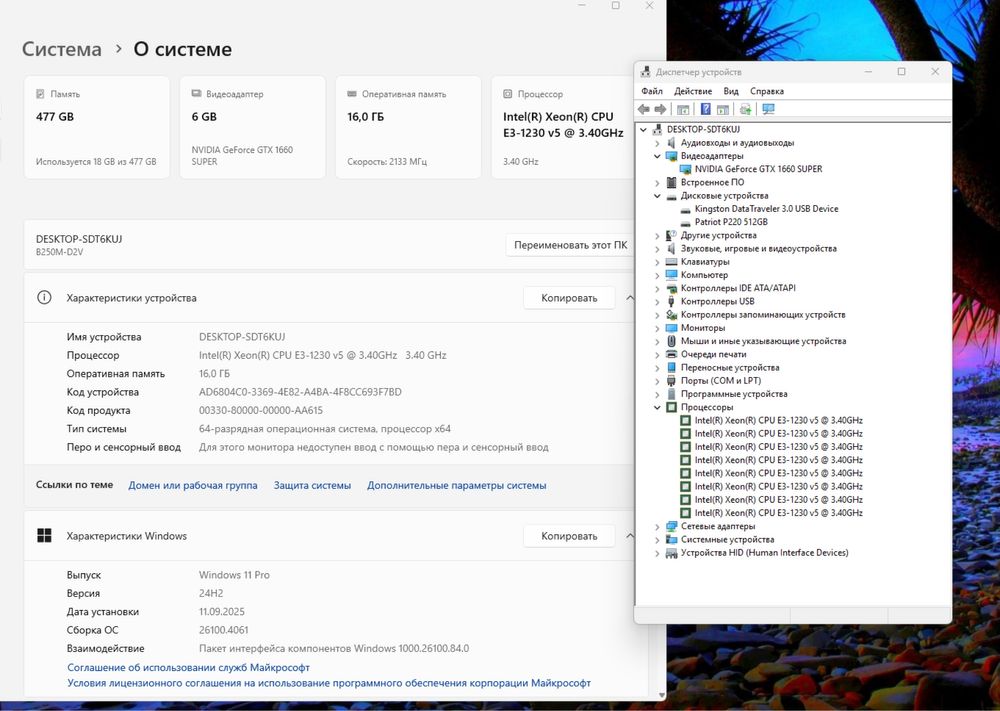This screenshot has width=1000, height=711.
Task: Click the icon beside Другие устройства
Action: [671, 235]
